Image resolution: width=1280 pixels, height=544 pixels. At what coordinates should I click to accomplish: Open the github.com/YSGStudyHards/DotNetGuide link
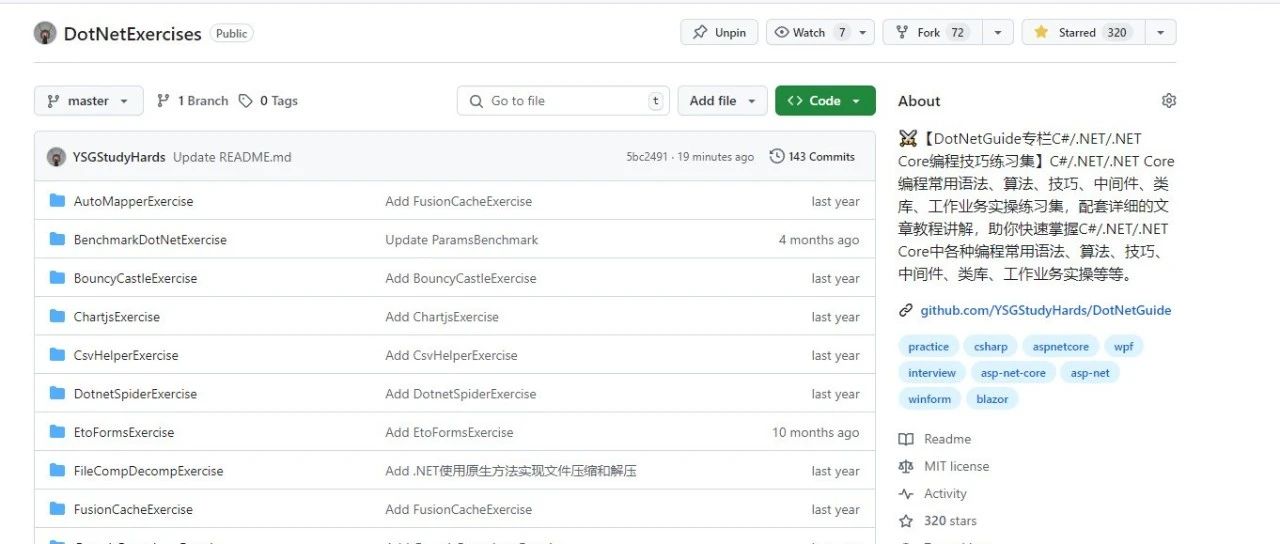1046,310
